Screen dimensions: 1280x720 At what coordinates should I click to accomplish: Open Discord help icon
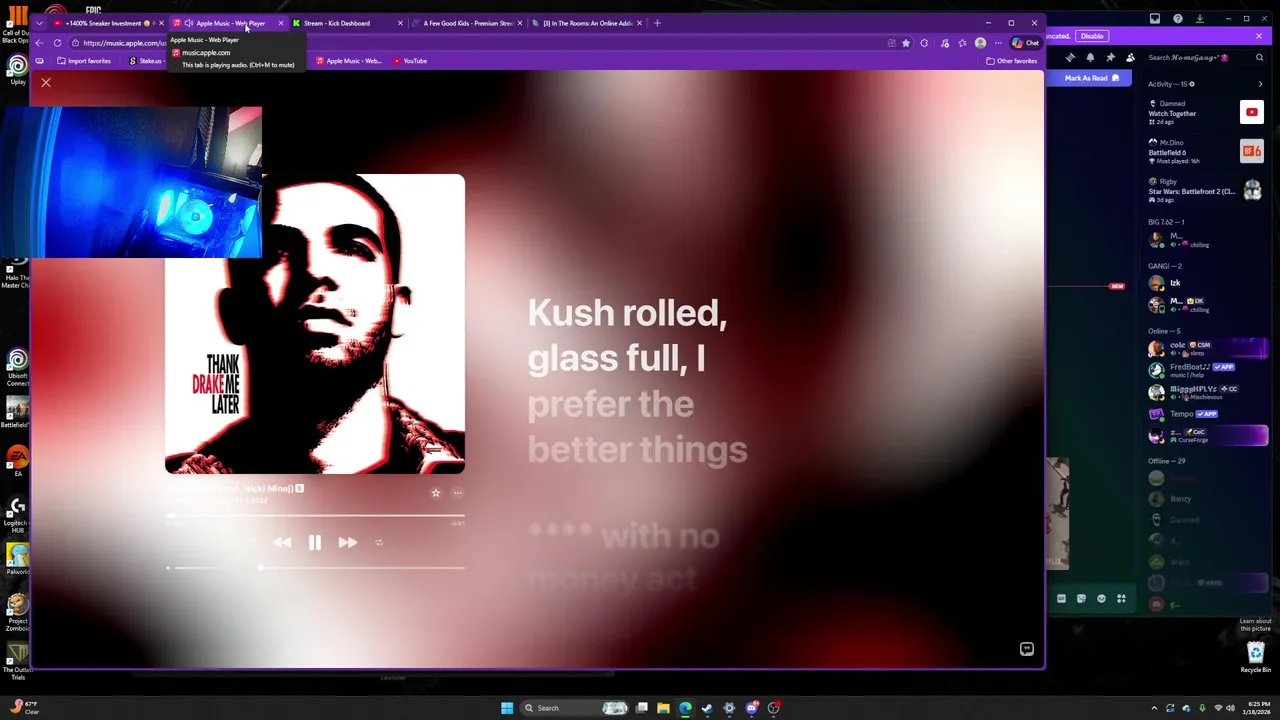pos(1177,18)
